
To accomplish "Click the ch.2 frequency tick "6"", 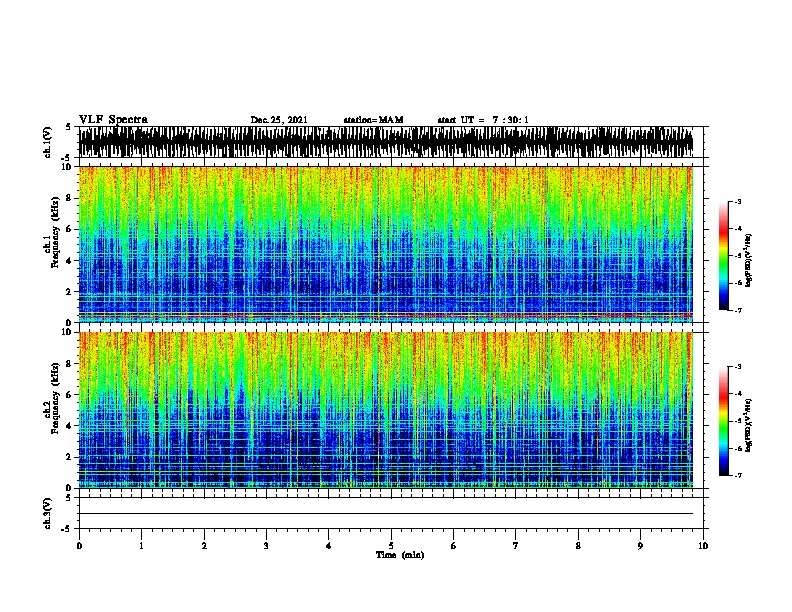I will (69, 395).
